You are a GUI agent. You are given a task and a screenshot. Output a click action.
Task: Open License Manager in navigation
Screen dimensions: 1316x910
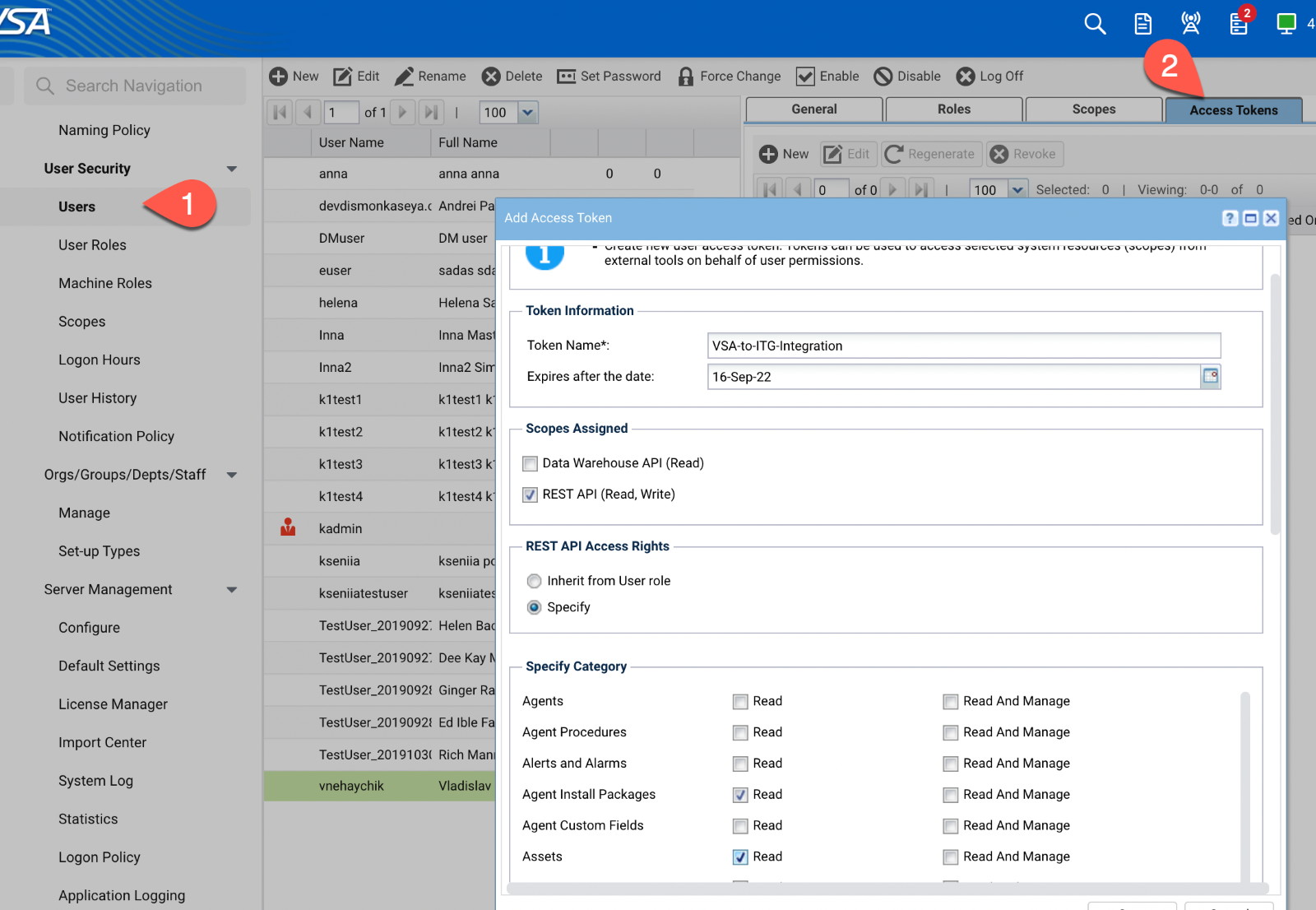(x=113, y=704)
